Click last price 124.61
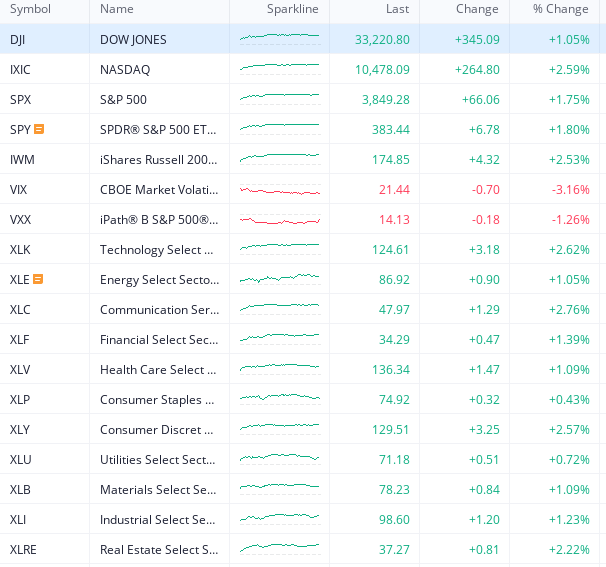606x567 pixels. (x=390, y=249)
